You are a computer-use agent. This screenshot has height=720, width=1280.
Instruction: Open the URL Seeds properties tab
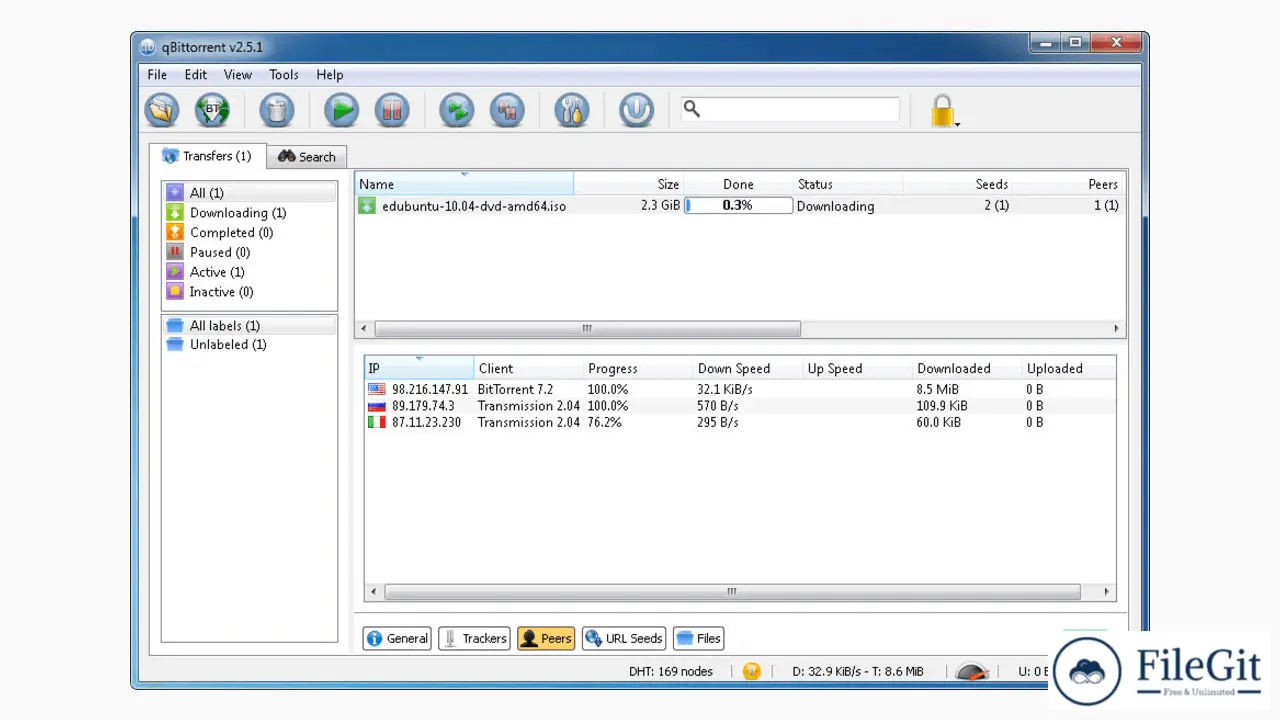(x=624, y=638)
